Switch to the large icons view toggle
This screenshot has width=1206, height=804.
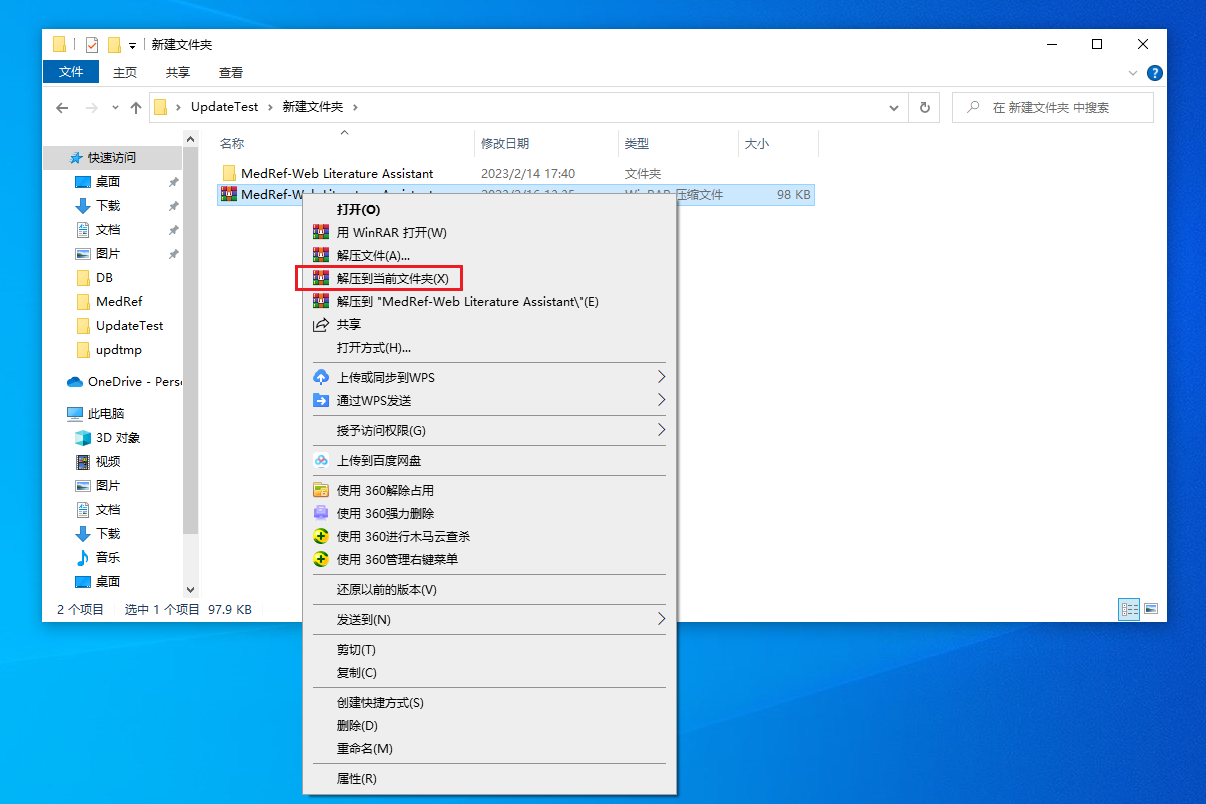(x=1151, y=609)
